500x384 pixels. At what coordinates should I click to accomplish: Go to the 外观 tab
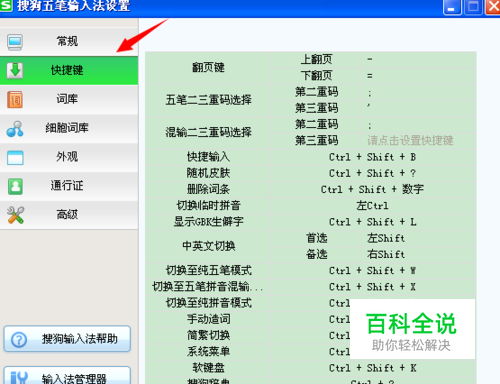(69, 157)
